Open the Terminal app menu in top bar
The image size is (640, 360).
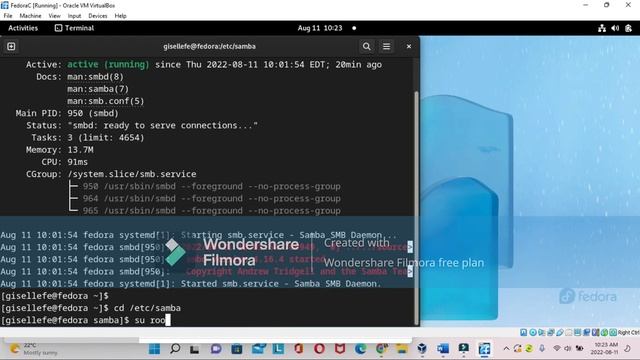(x=74, y=28)
